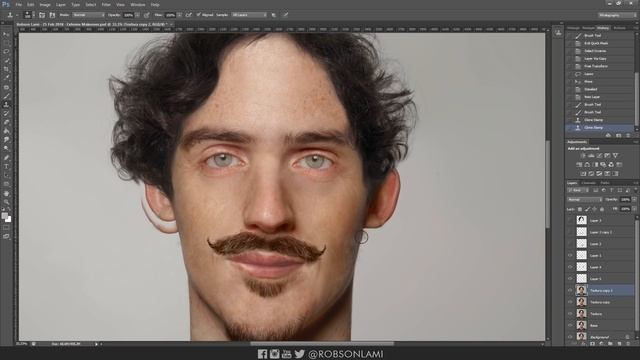Viewport: 640px width, 360px height.
Task: Lock all for the selected layer
Action: point(602,209)
